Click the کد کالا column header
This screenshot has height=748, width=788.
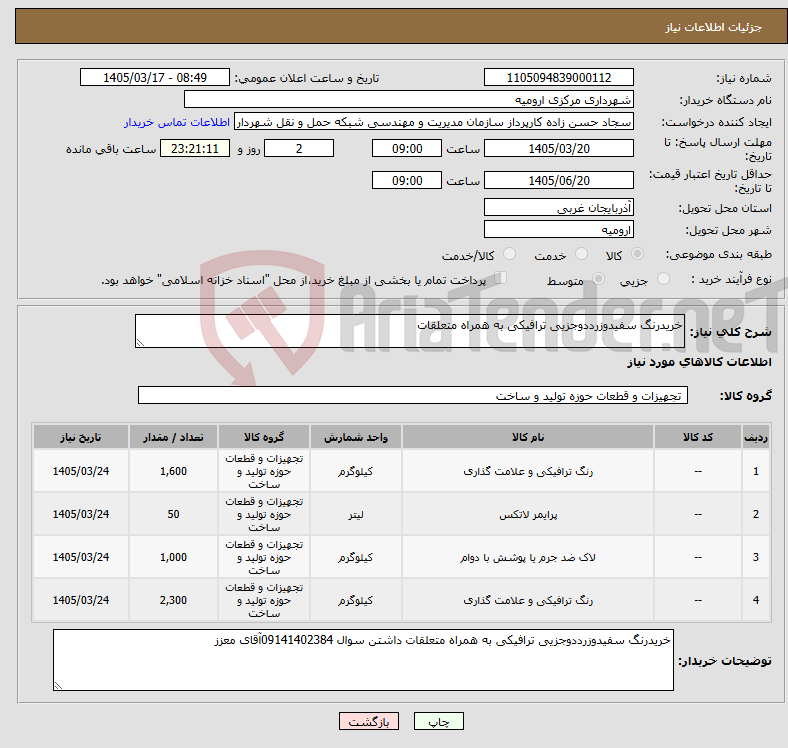pos(698,437)
